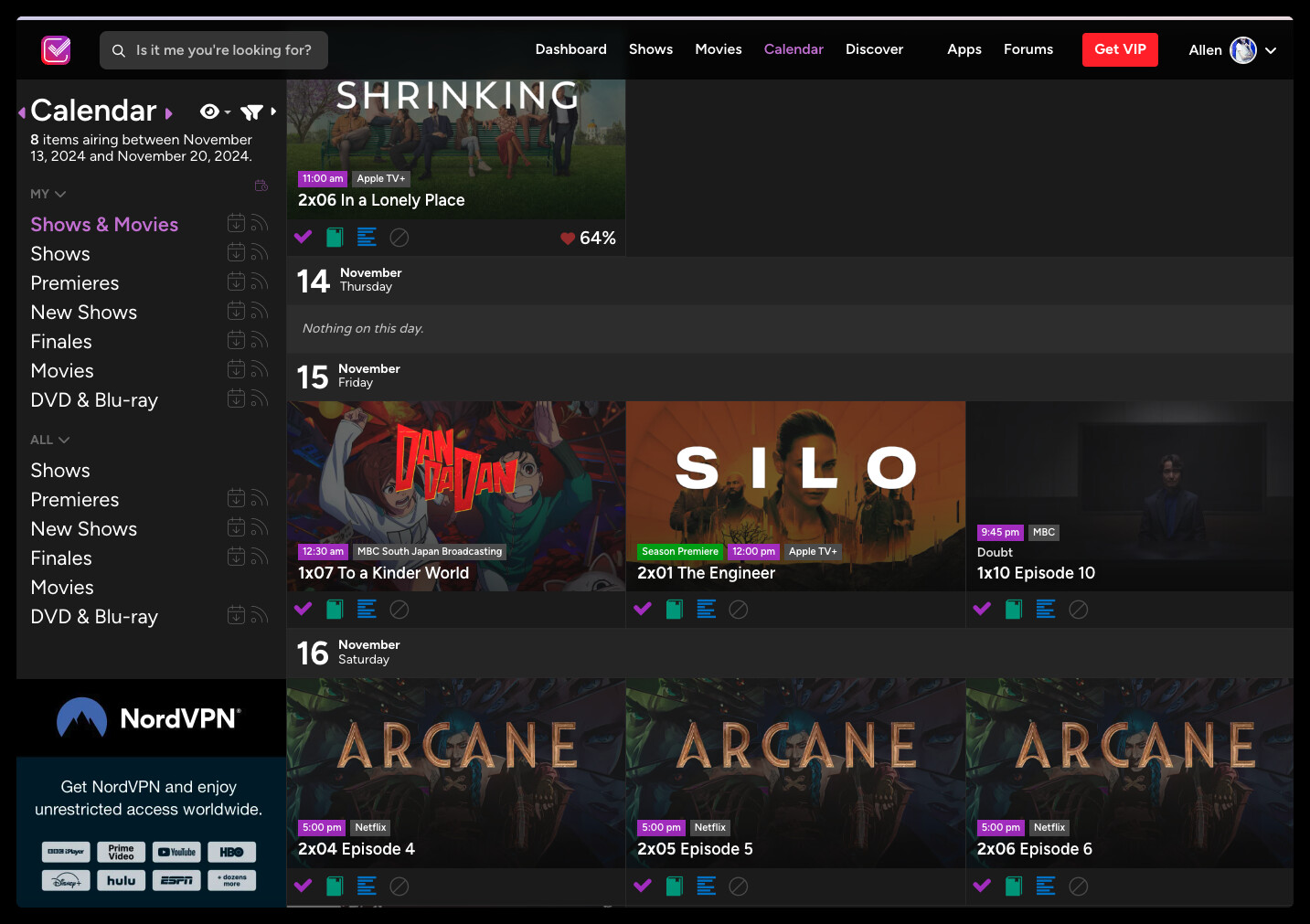The image size is (1310, 924).
Task: Click the RSS icon for All DVD & Blu-ray
Action: click(260, 615)
